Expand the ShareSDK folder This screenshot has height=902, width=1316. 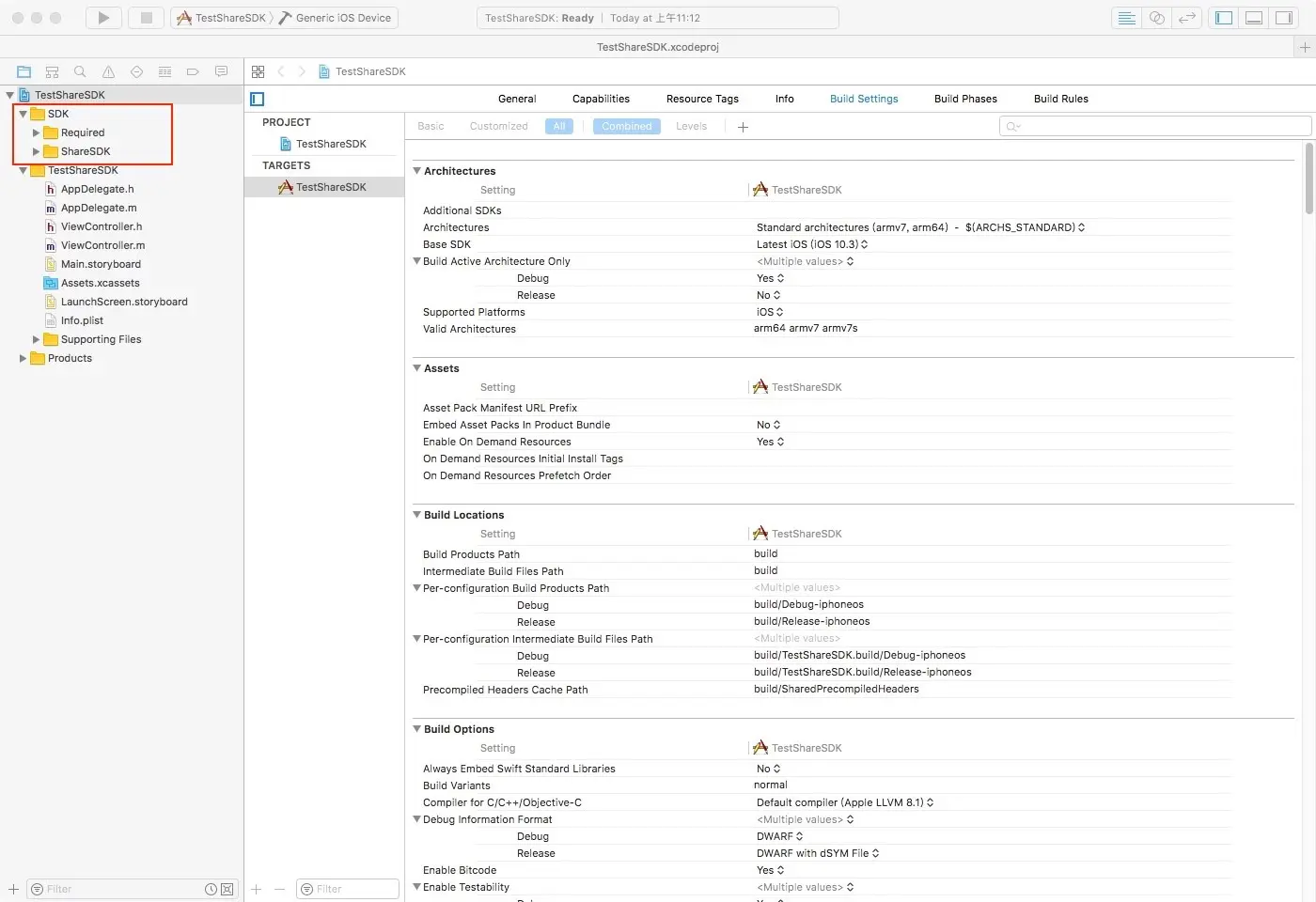37,151
